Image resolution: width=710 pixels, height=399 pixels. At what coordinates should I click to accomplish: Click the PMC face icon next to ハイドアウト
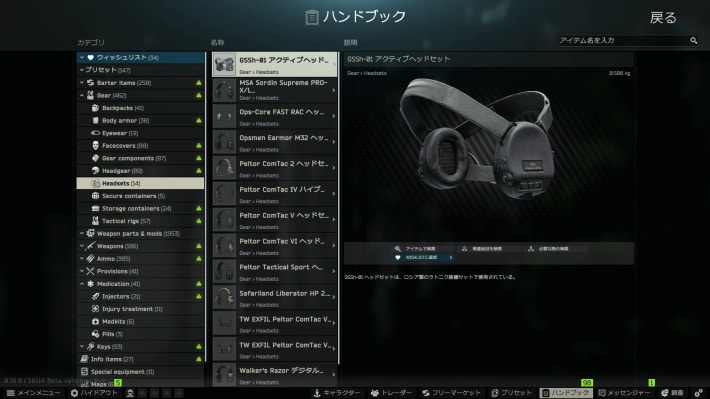(x=130, y=393)
